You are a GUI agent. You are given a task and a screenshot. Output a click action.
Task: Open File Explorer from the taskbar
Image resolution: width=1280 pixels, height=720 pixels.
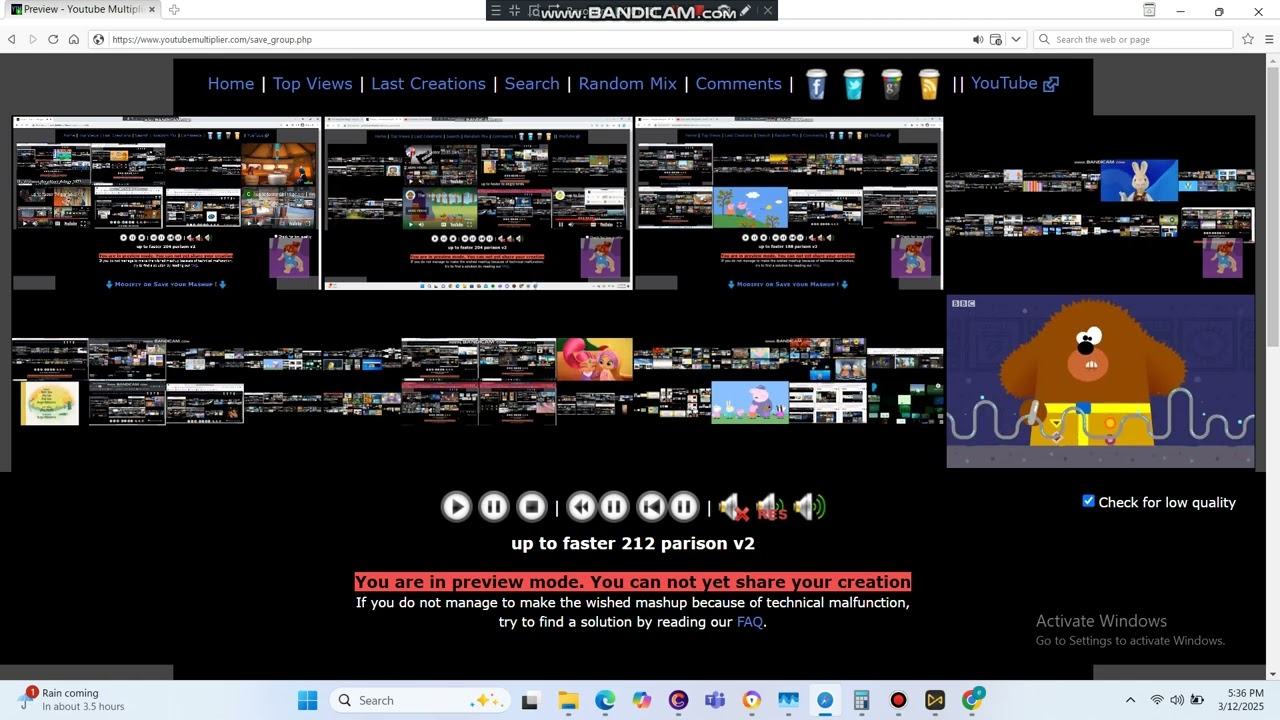pyautogui.click(x=568, y=700)
